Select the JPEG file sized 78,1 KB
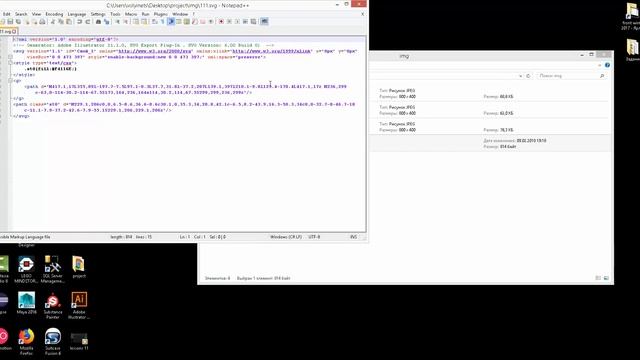This screenshot has height=360, width=640. click(x=491, y=127)
